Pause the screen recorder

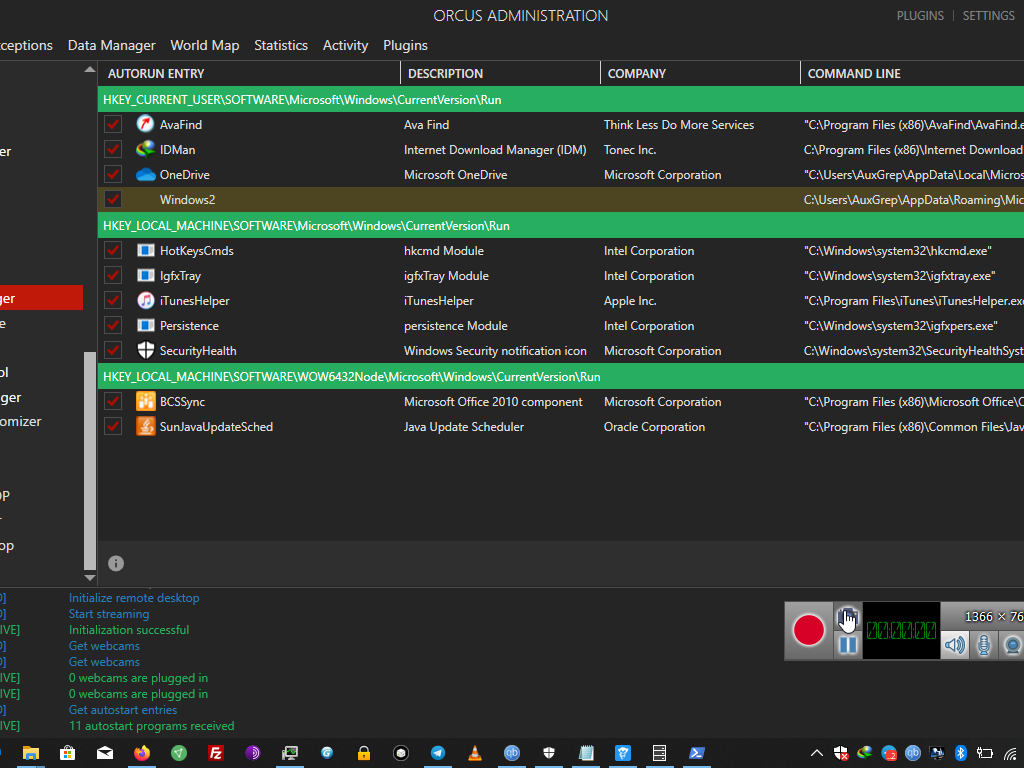[848, 645]
